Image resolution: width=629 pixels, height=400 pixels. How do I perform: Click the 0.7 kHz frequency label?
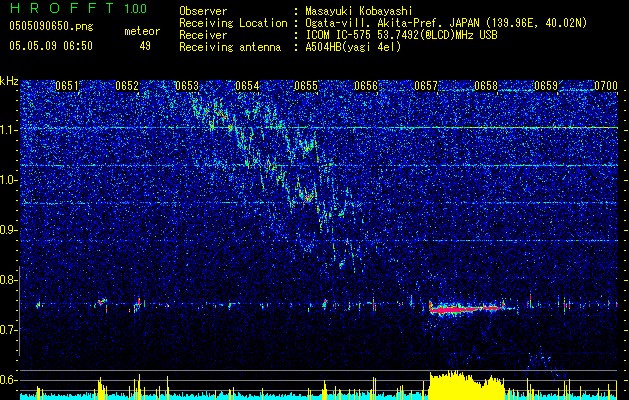pyautogui.click(x=8, y=330)
